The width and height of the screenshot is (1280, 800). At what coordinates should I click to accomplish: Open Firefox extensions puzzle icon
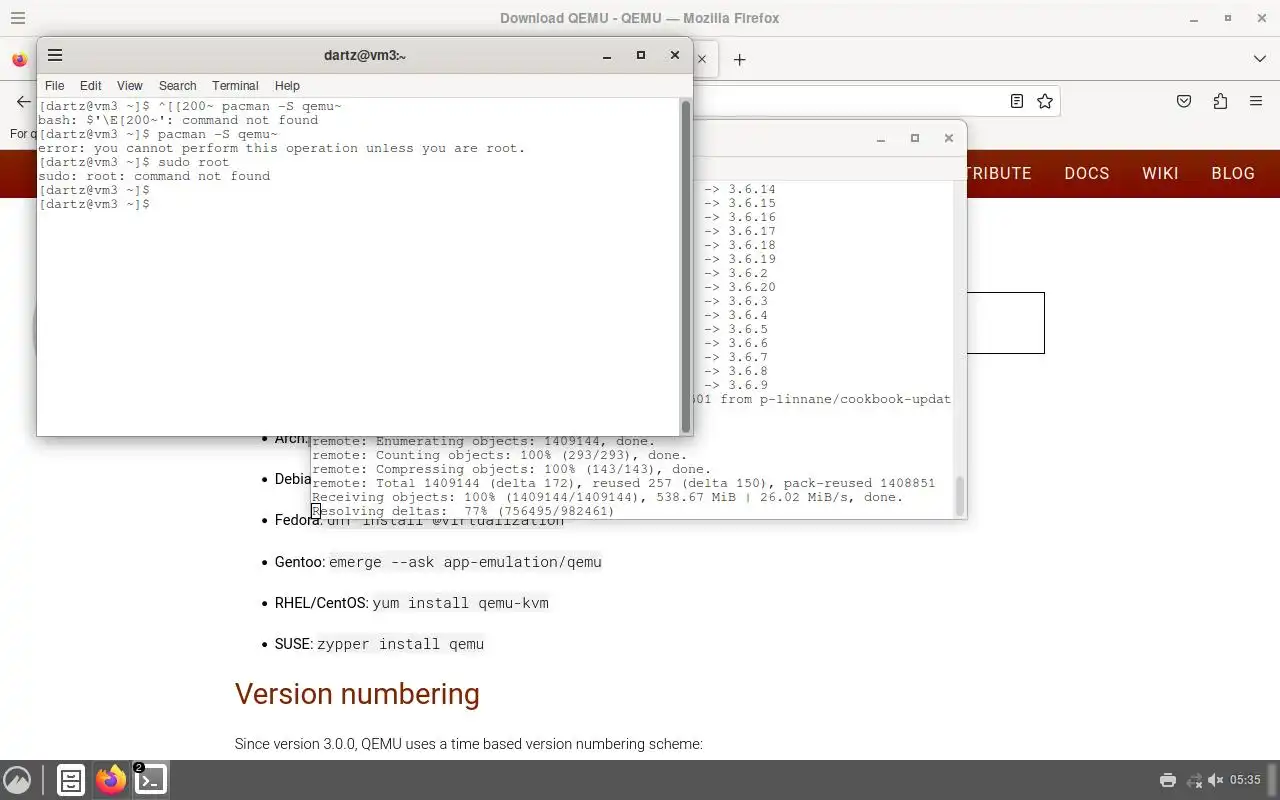tap(1220, 101)
